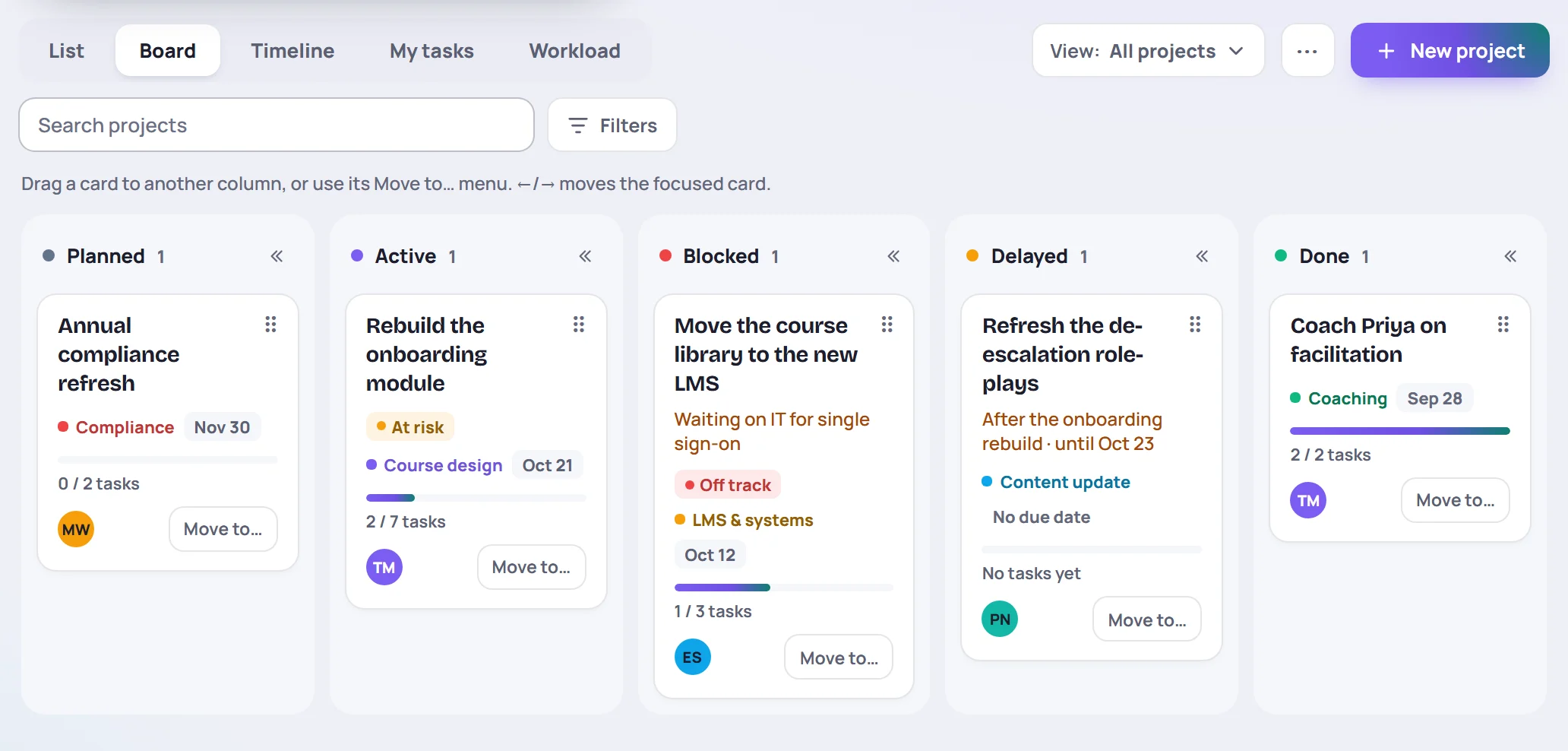This screenshot has width=1568, height=751.
Task: Open Move to… menu on de-escalation role-plays card
Action: pyautogui.click(x=1147, y=619)
